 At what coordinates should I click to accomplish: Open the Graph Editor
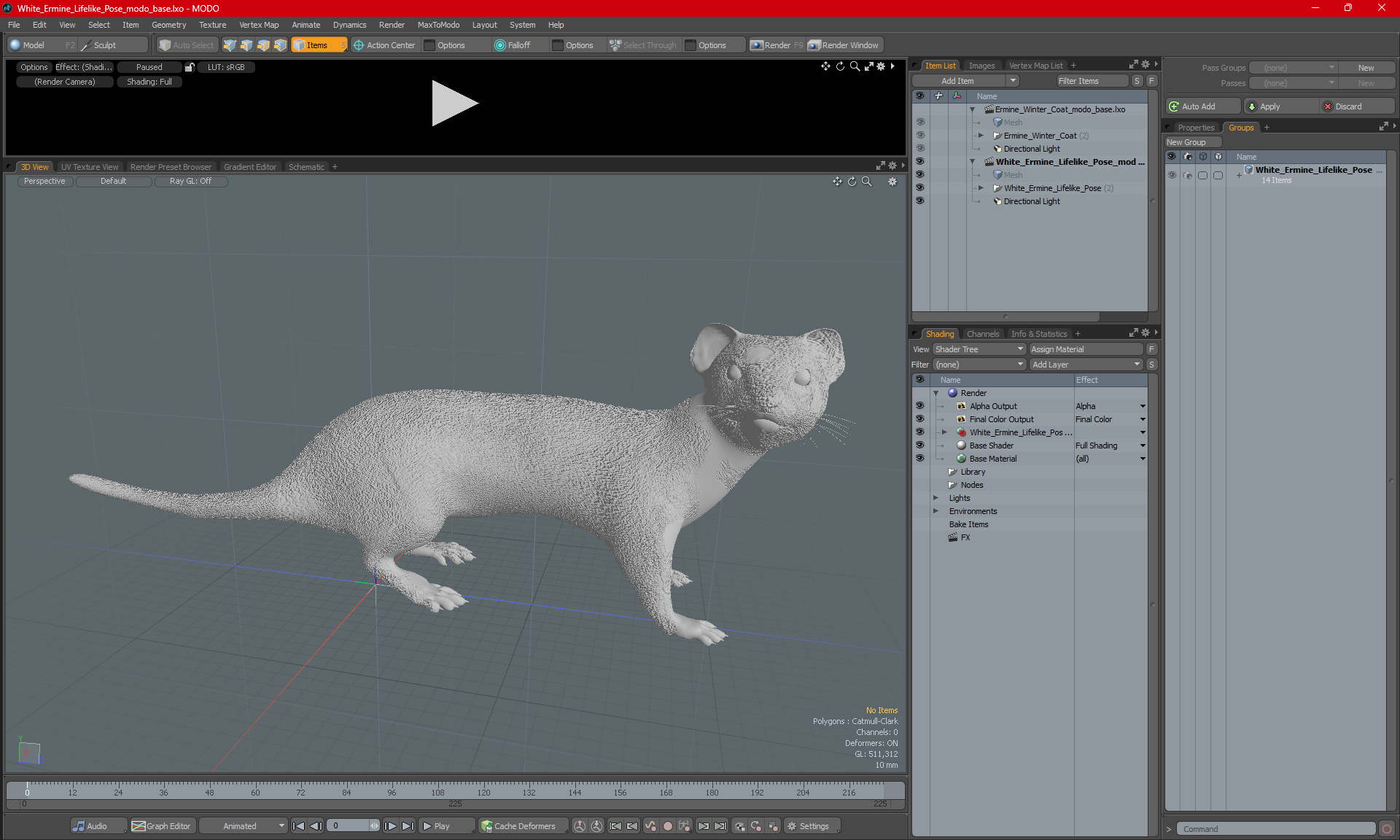162,826
